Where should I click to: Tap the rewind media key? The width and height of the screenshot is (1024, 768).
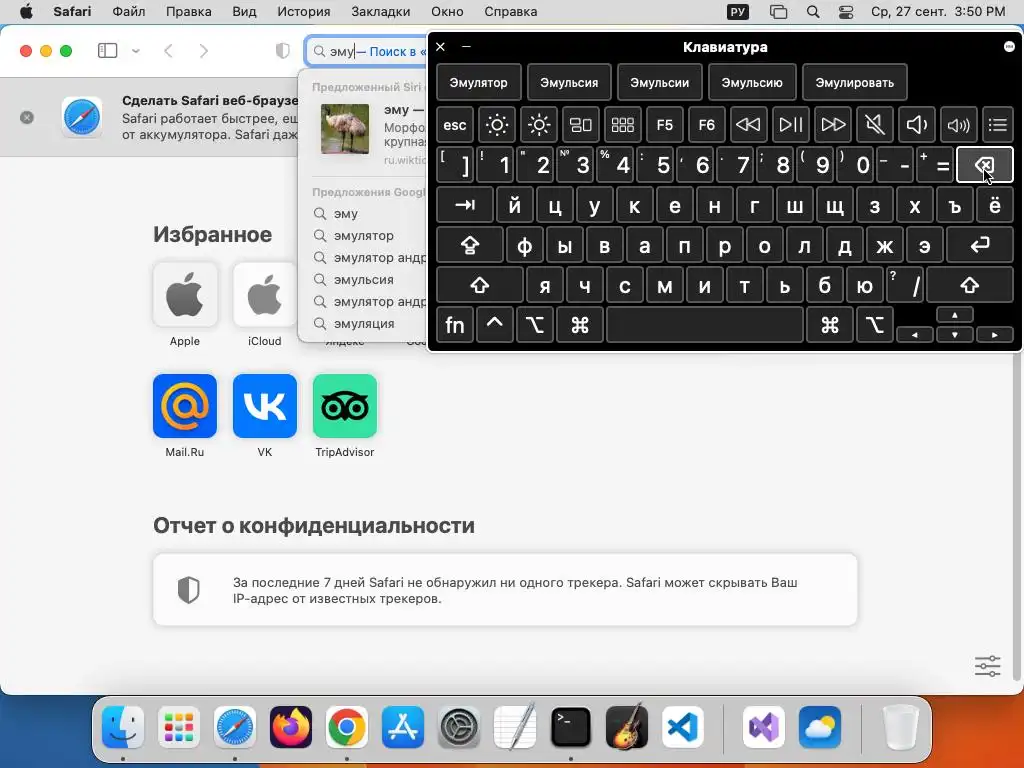click(748, 124)
